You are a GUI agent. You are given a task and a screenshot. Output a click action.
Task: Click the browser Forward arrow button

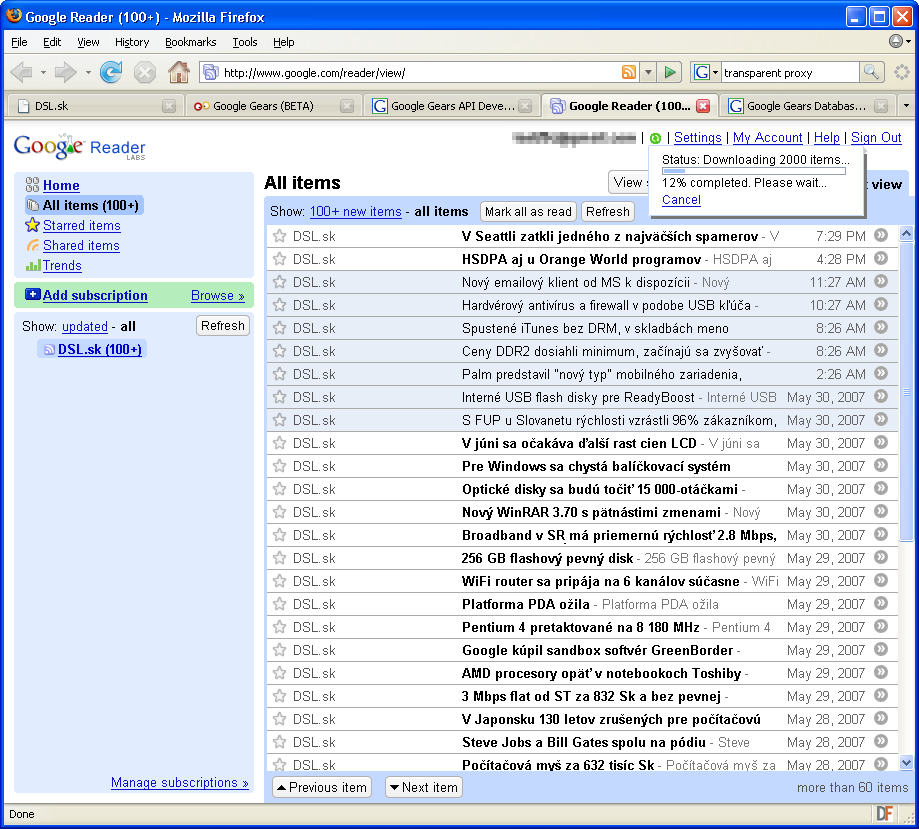click(65, 73)
